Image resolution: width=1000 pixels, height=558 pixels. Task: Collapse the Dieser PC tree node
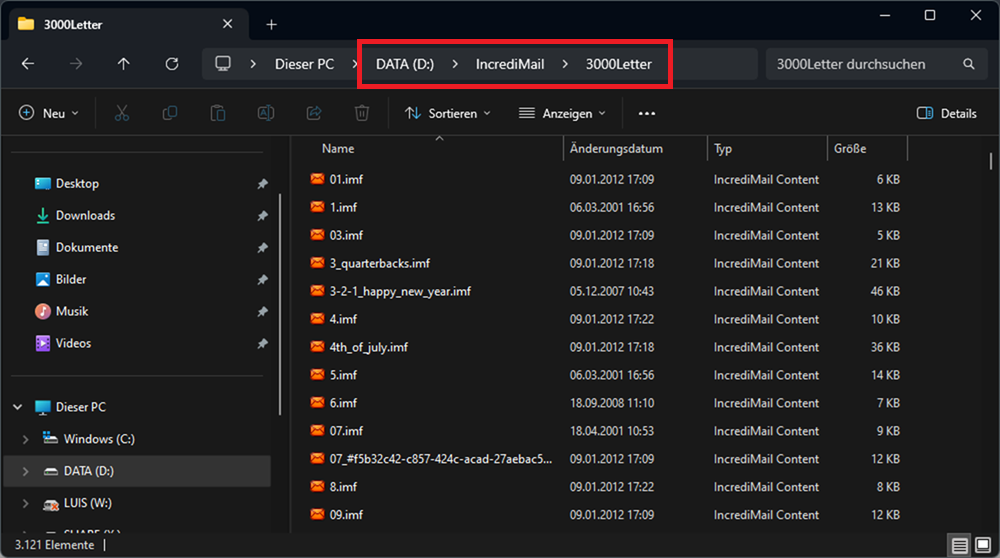pyautogui.click(x=17, y=407)
